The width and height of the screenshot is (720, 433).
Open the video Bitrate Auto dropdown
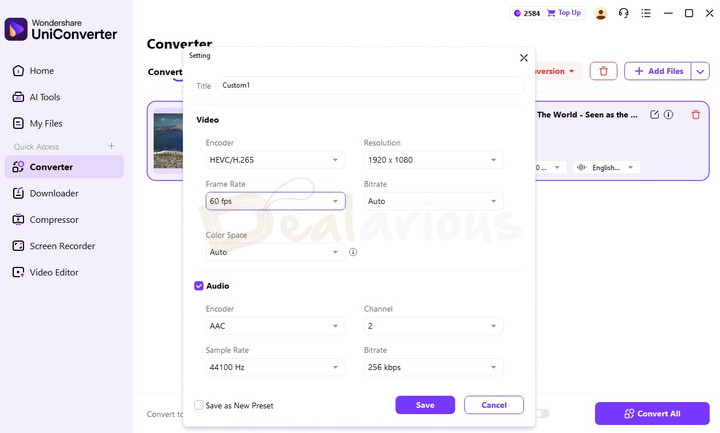tap(433, 201)
